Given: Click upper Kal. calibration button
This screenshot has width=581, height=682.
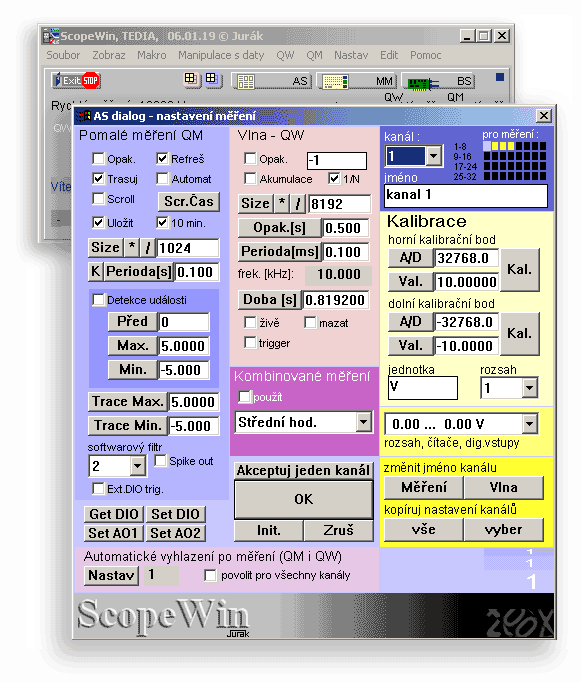Looking at the screenshot, I should click(519, 270).
